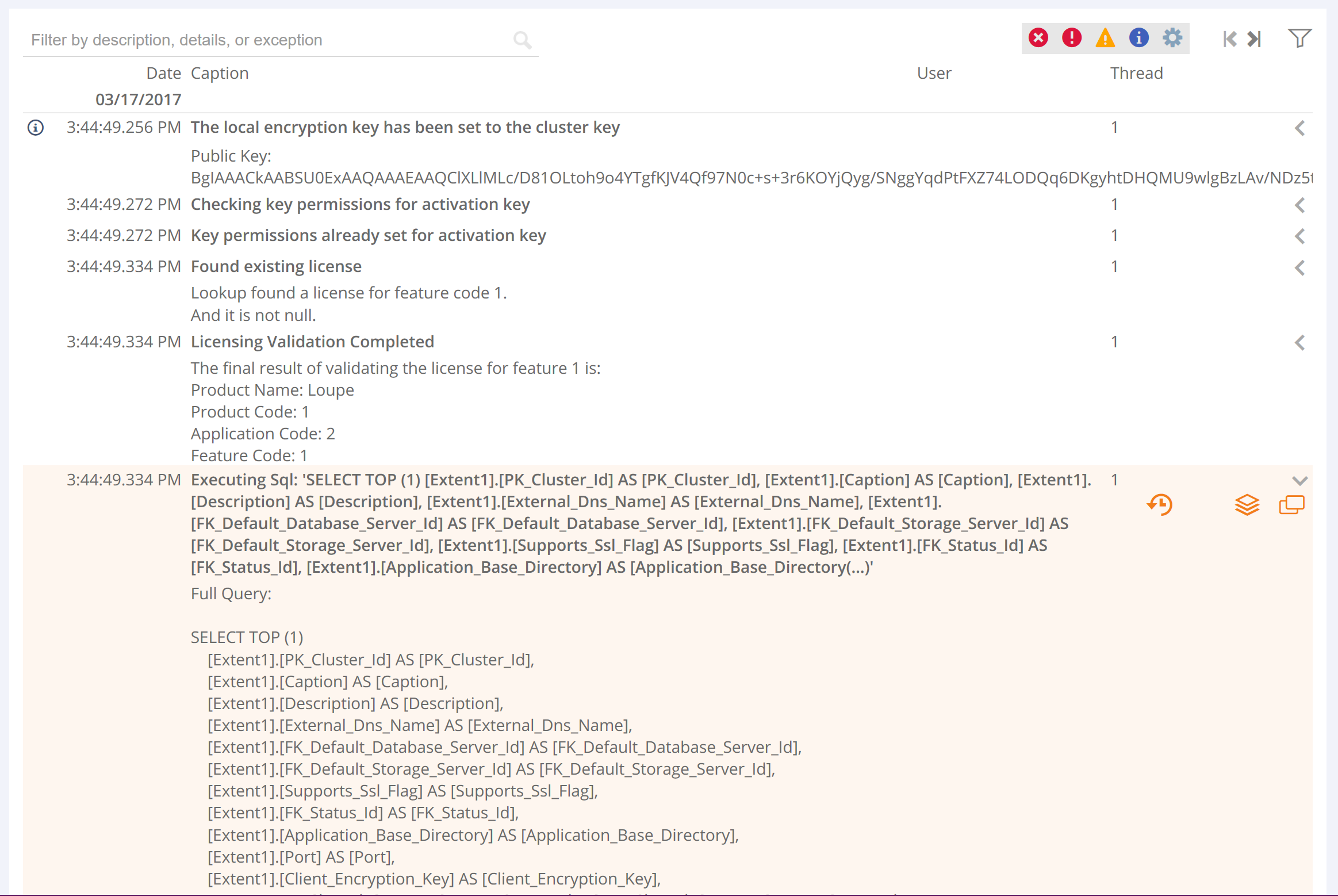Toggle the error severity filter icon

[x=1071, y=39]
